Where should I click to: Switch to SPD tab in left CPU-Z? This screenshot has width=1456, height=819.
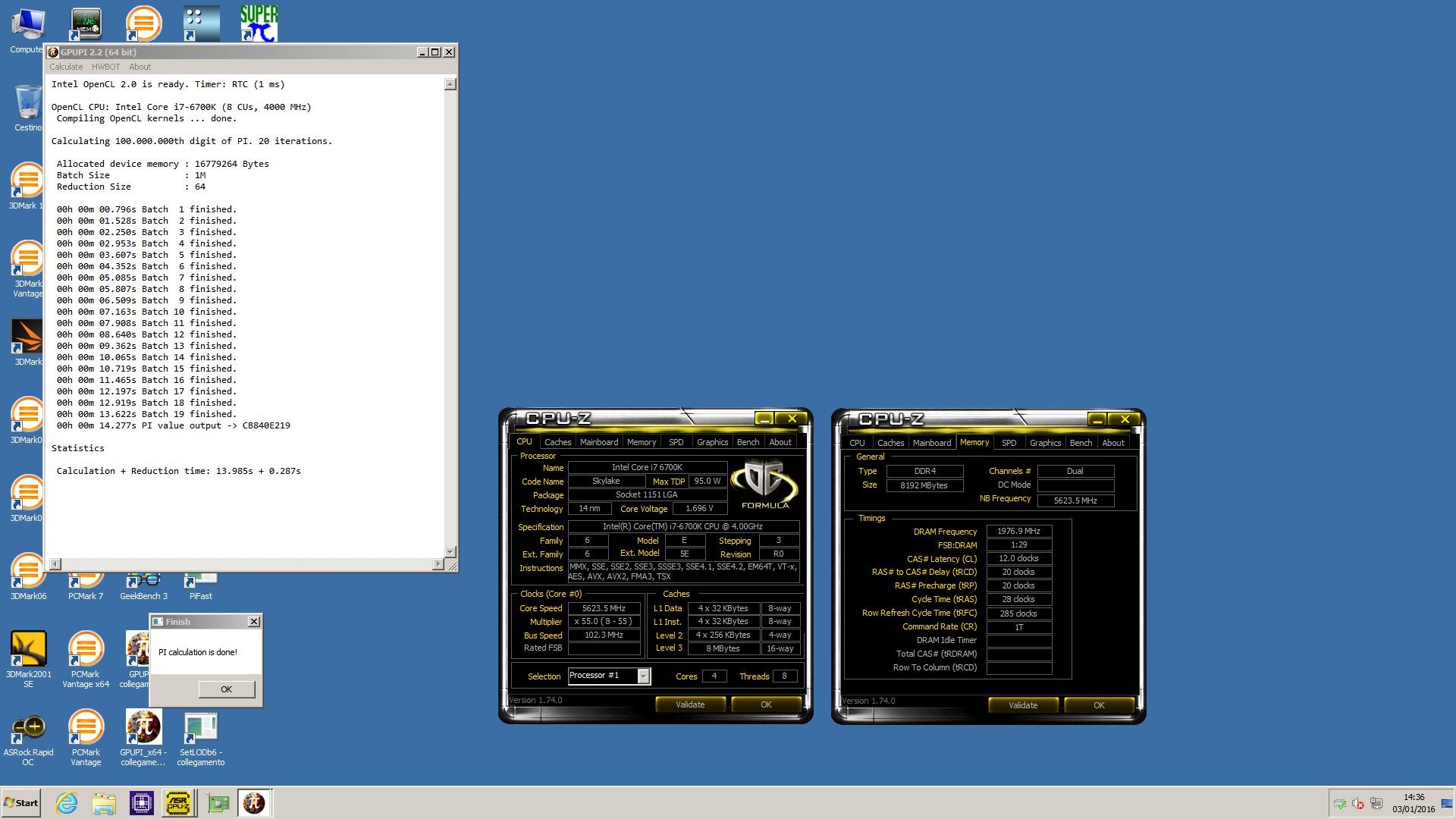[x=676, y=442]
